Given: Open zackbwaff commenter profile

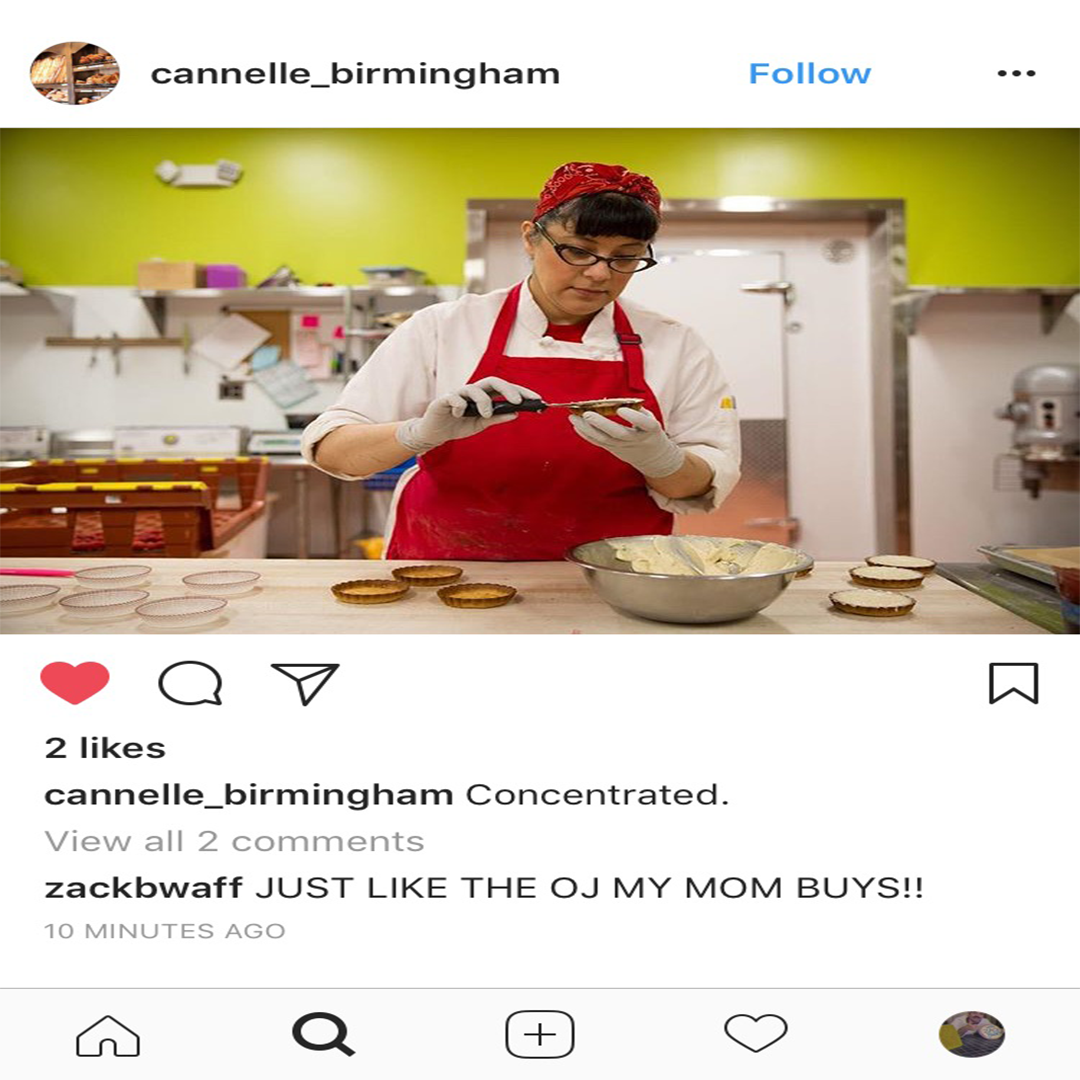Looking at the screenshot, I should (143, 887).
